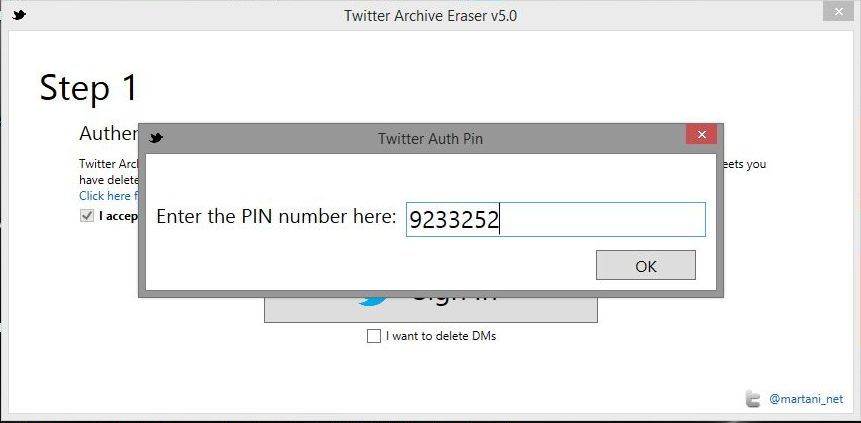Check the 'I want to delete DMs' box
Image resolution: width=861 pixels, height=423 pixels.
[x=373, y=336]
